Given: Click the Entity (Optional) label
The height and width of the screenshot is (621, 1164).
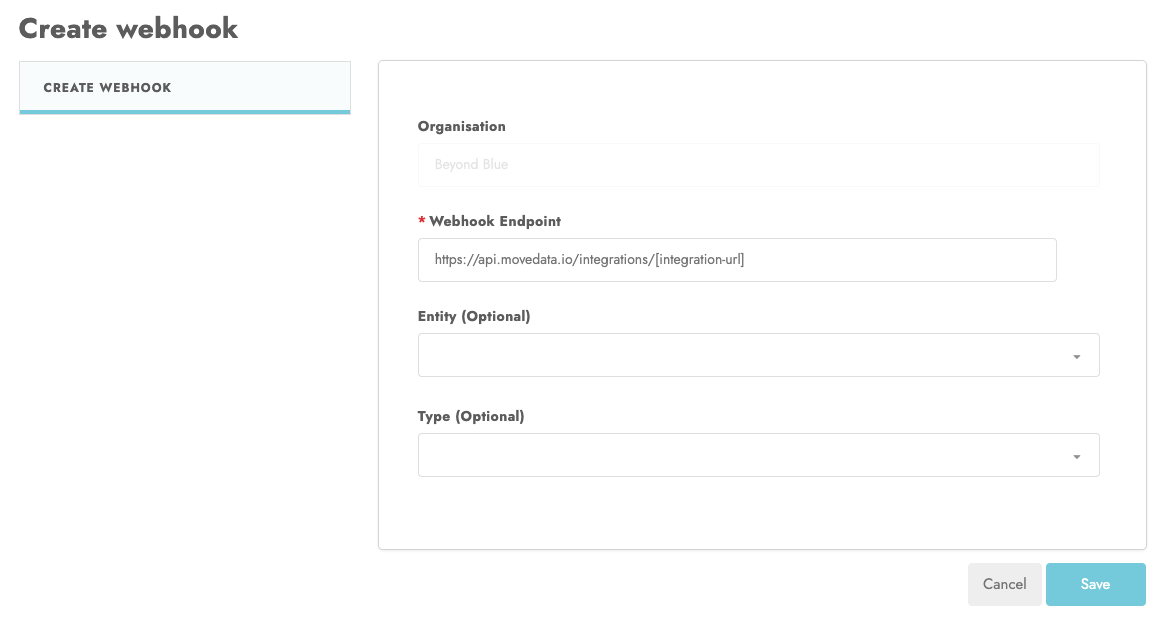Looking at the screenshot, I should click(x=473, y=316).
